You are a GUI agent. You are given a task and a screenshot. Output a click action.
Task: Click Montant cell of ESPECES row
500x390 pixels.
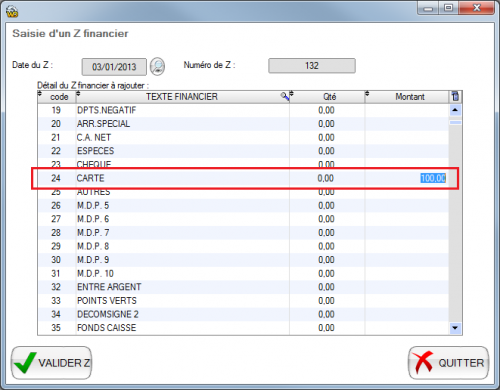coord(407,151)
